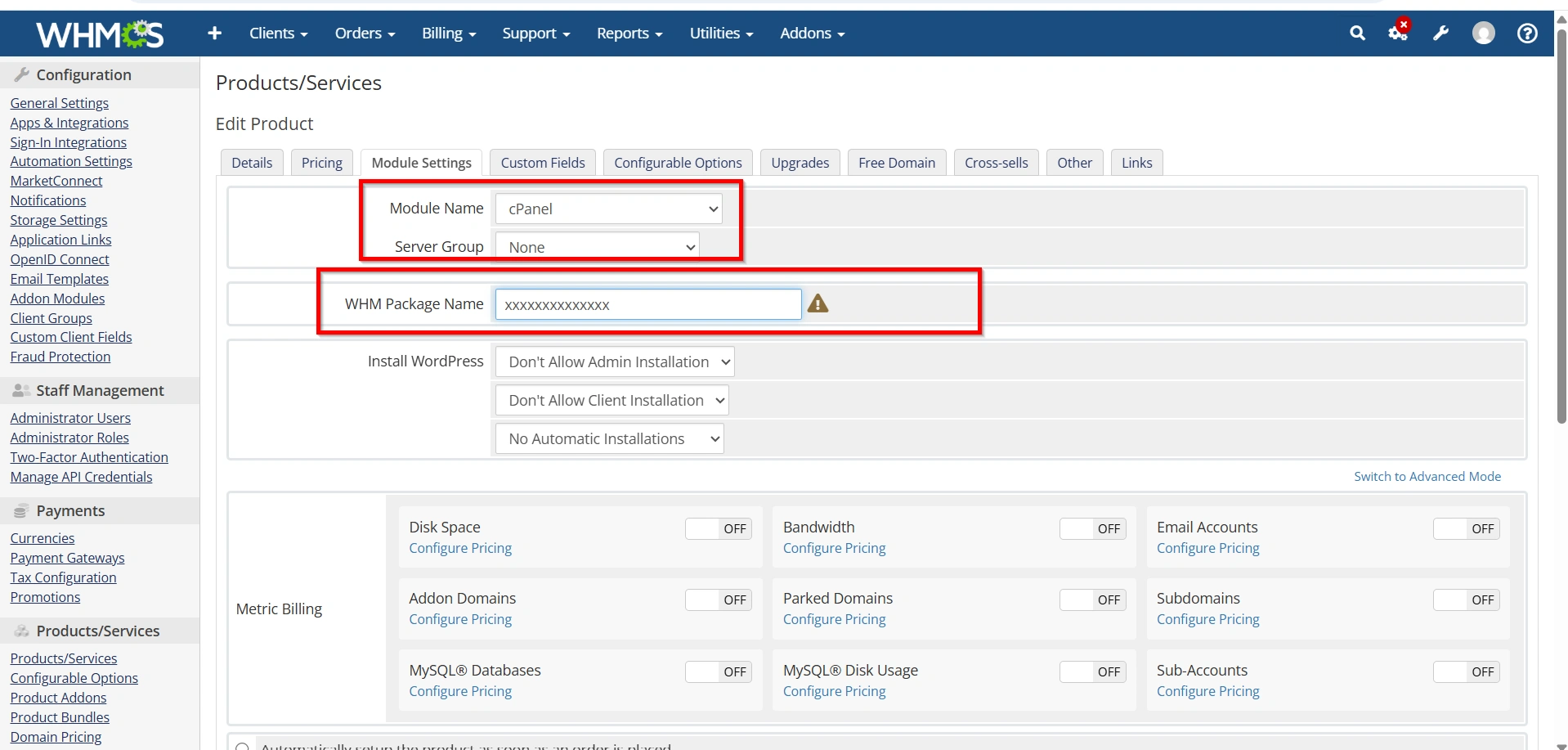Toggle Sub-Accounts metric billing switch
This screenshot has width=1568, height=750.
[1466, 671]
